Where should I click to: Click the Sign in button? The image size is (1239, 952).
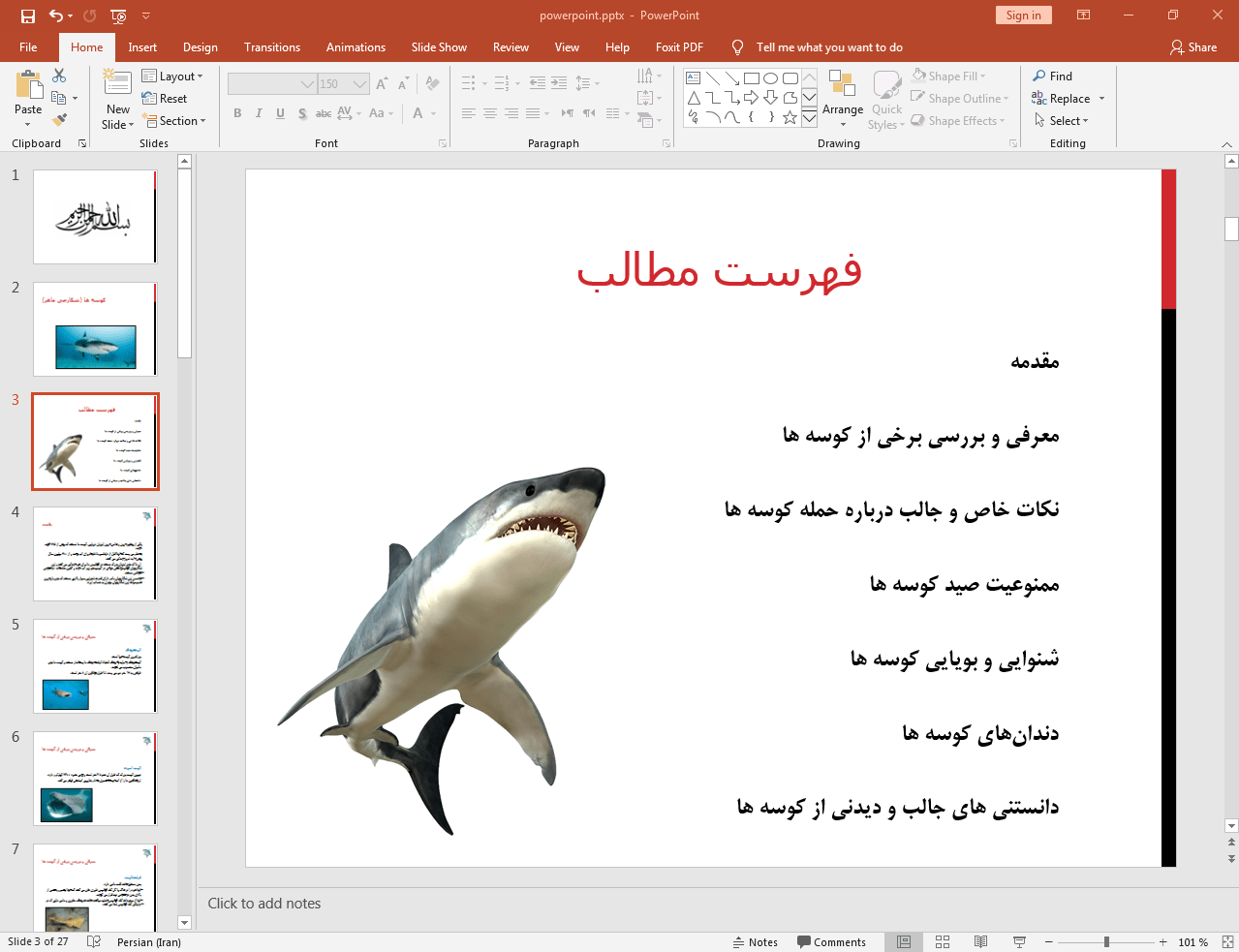pyautogui.click(x=1023, y=15)
